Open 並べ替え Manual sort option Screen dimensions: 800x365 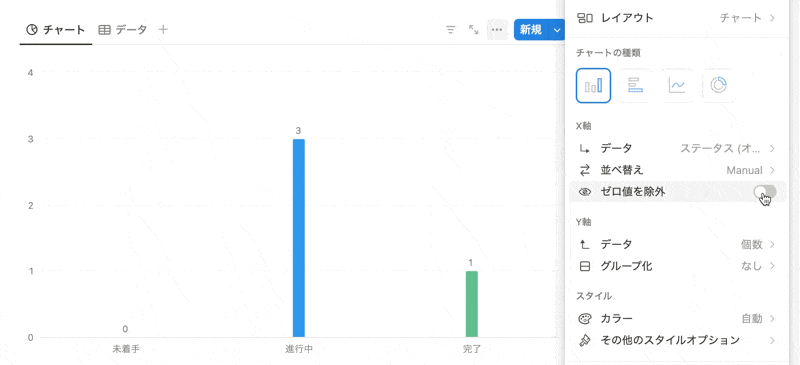tap(677, 170)
